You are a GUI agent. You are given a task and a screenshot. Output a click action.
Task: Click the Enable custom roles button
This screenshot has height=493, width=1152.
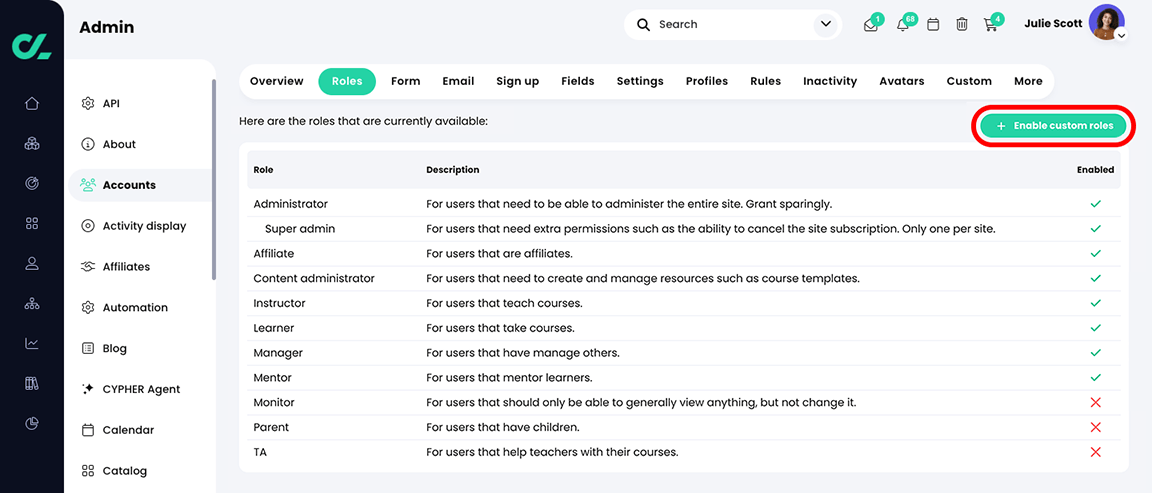click(x=1054, y=126)
